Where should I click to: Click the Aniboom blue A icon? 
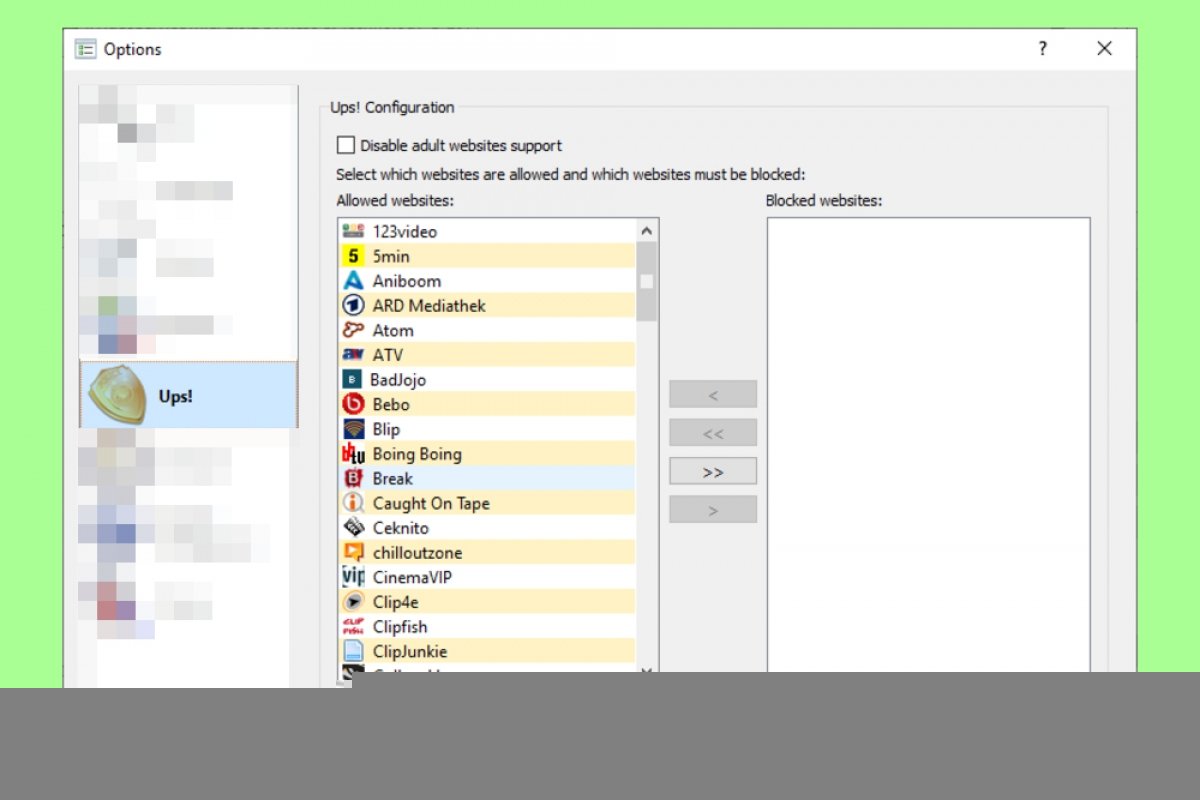pos(353,281)
